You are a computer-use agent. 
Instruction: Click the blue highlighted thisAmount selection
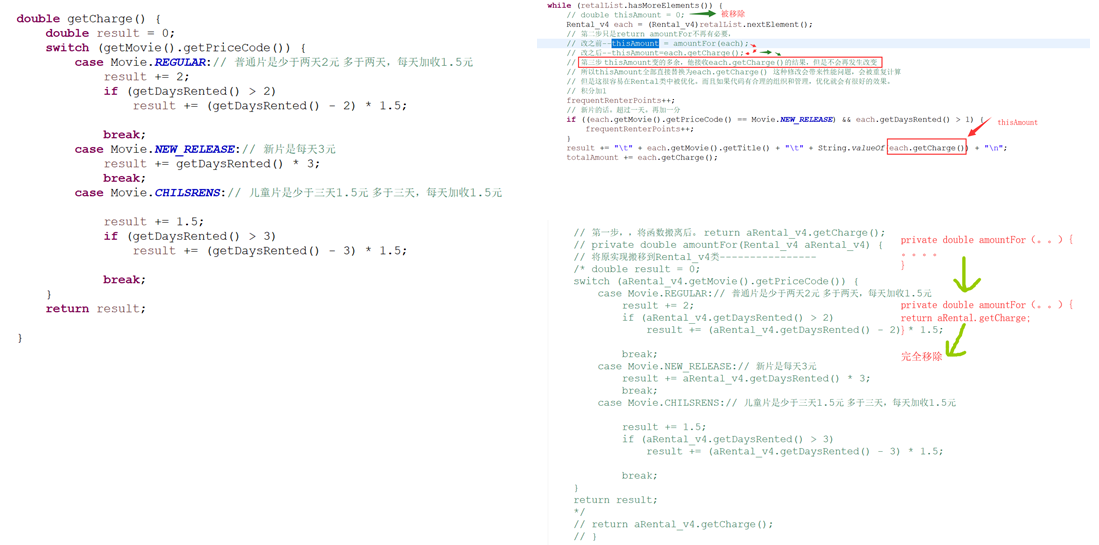pyautogui.click(x=635, y=44)
